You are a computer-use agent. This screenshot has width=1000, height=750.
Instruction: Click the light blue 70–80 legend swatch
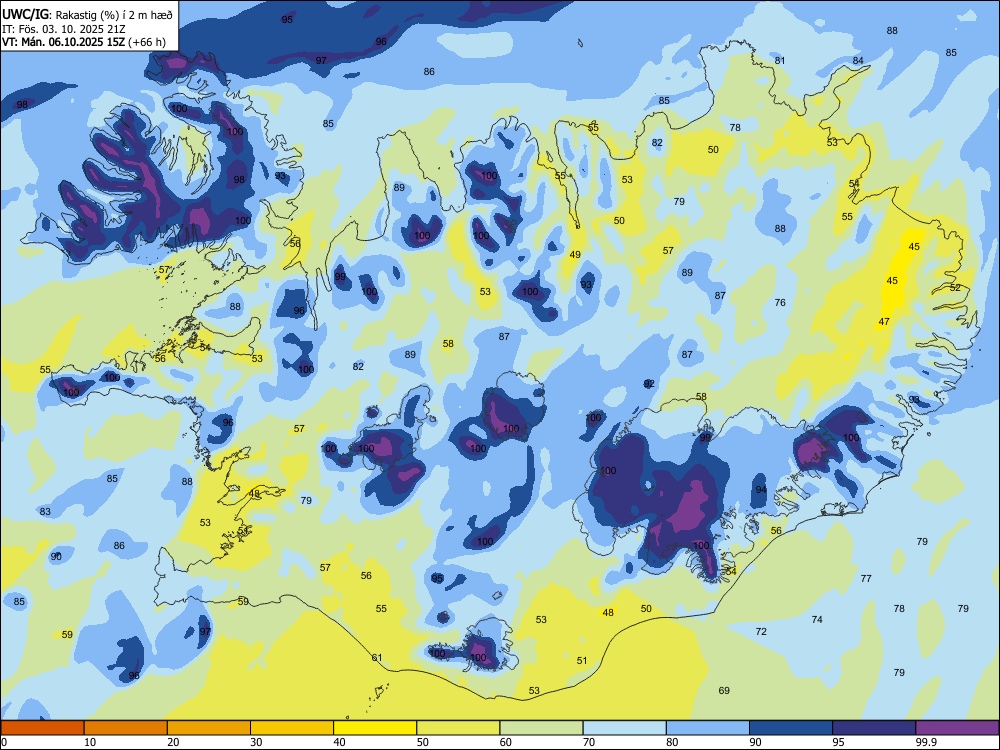[x=624, y=728]
